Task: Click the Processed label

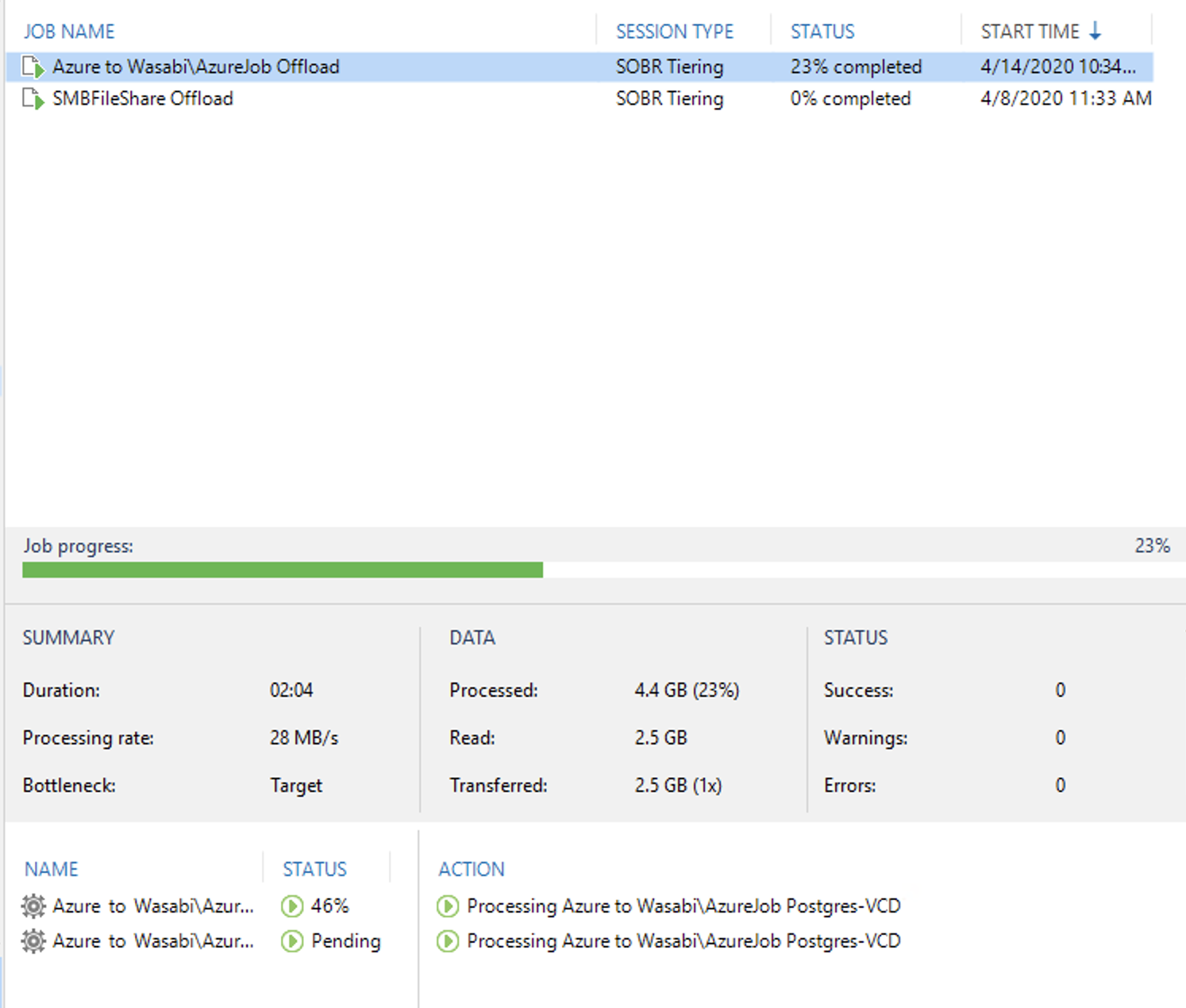Action: (x=494, y=691)
